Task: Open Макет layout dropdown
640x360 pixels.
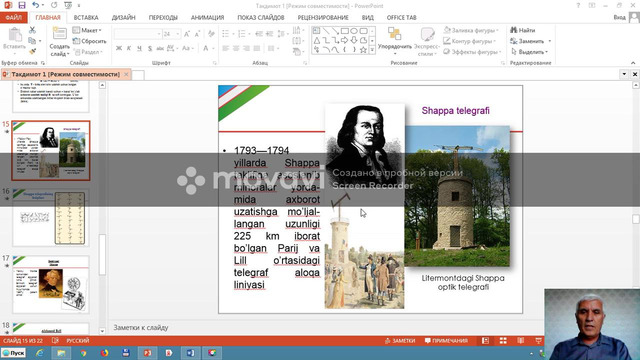Action: coord(87,30)
